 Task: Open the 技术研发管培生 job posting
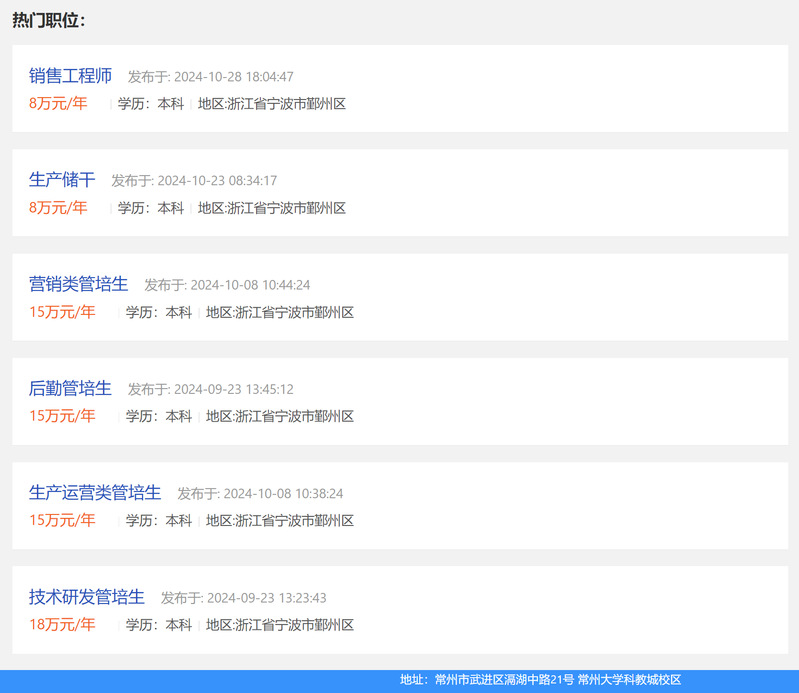(87, 597)
